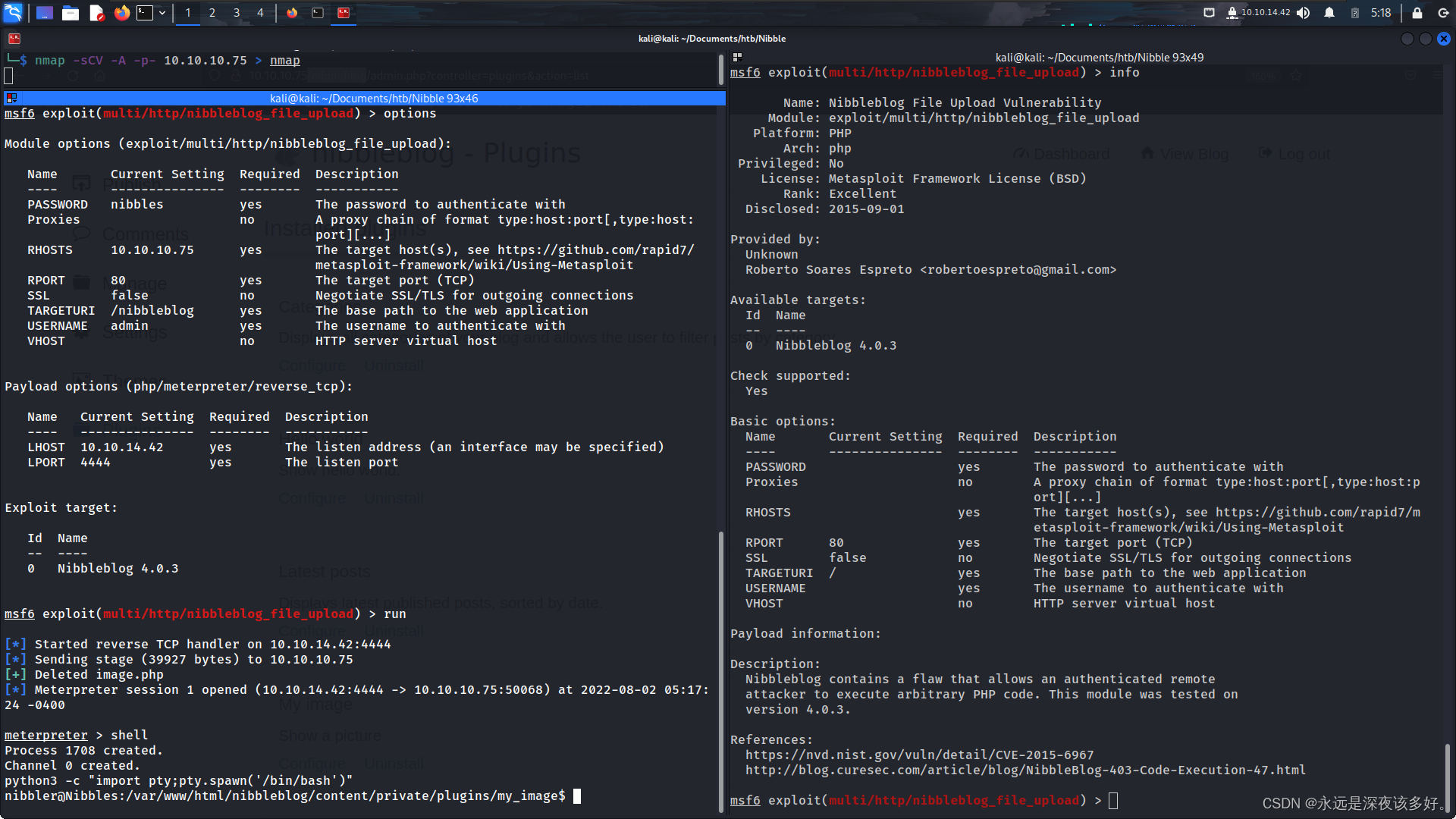The width and height of the screenshot is (1456, 819).
Task: Click the RHOSTS value 10.10.10.75
Action: pos(152,250)
